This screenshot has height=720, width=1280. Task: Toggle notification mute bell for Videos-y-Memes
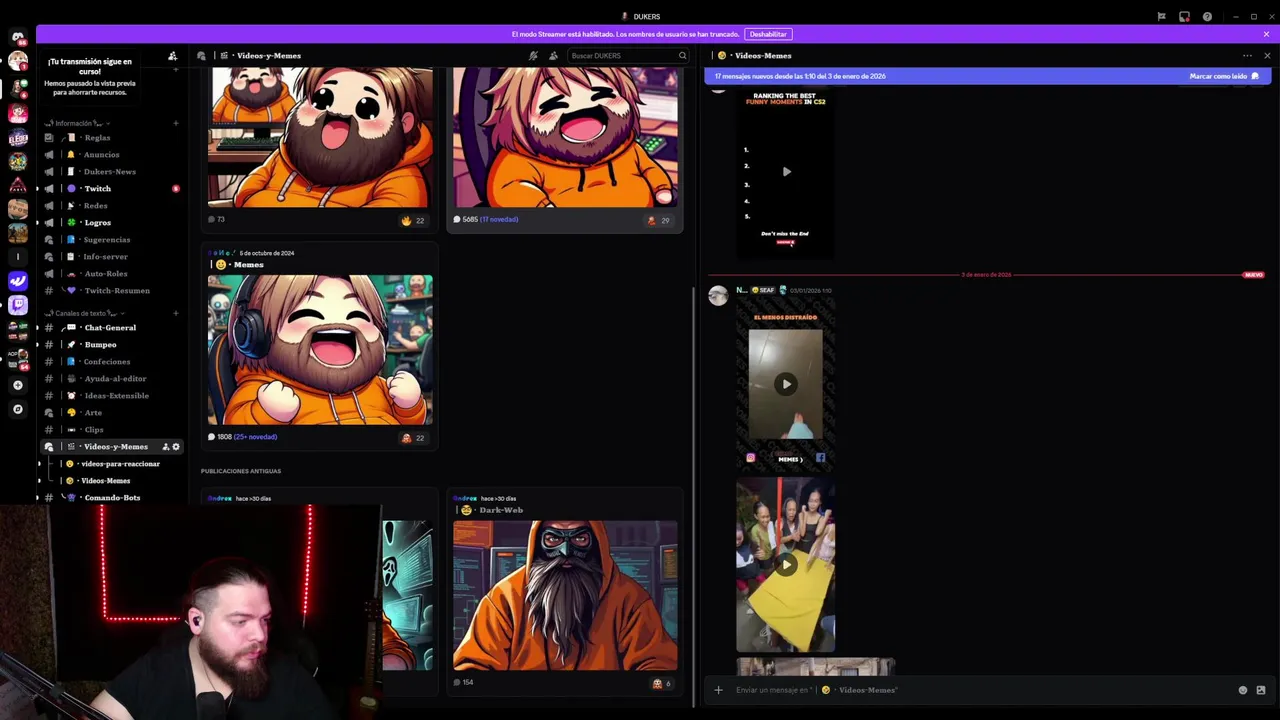coord(533,56)
